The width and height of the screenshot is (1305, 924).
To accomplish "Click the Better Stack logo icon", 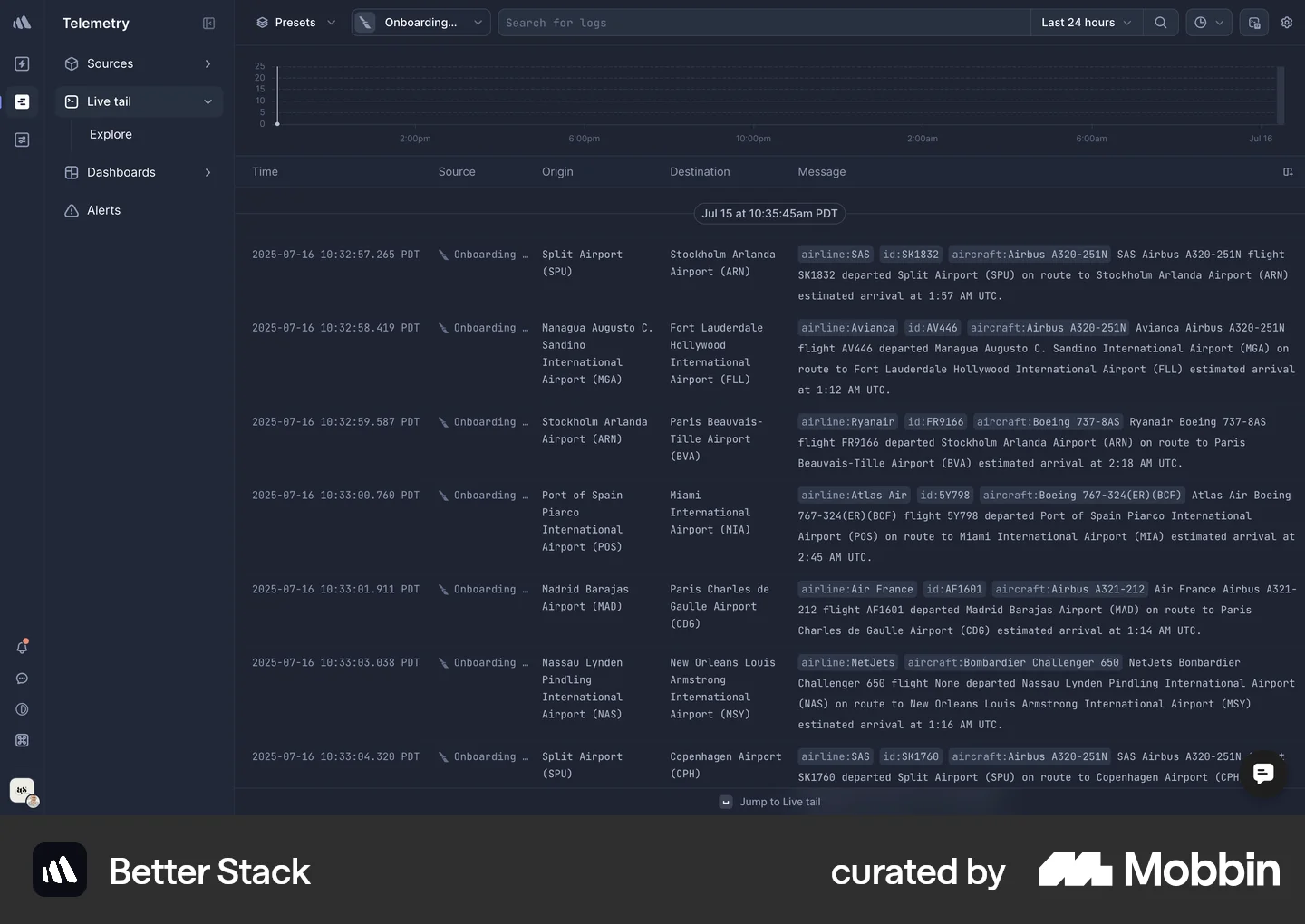I will [x=22, y=23].
